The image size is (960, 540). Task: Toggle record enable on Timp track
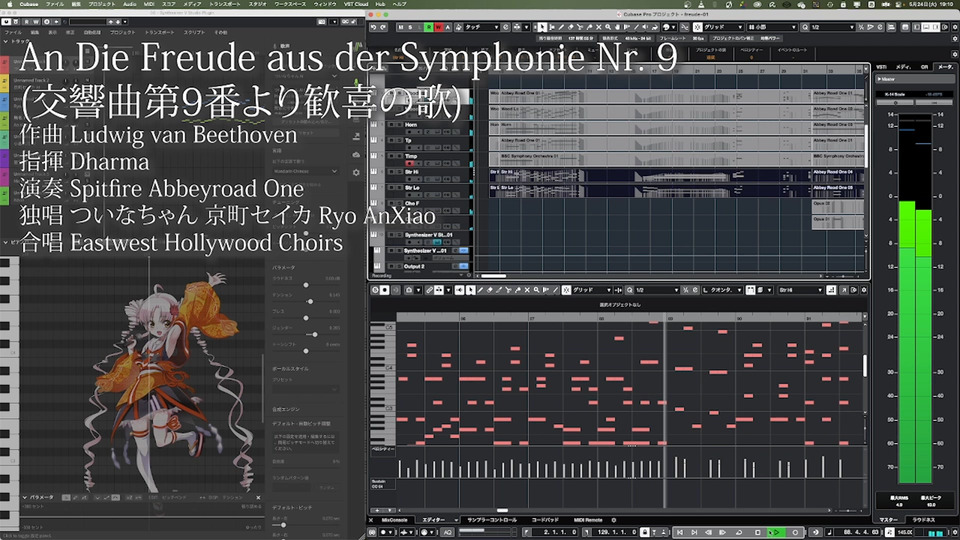coord(410,163)
